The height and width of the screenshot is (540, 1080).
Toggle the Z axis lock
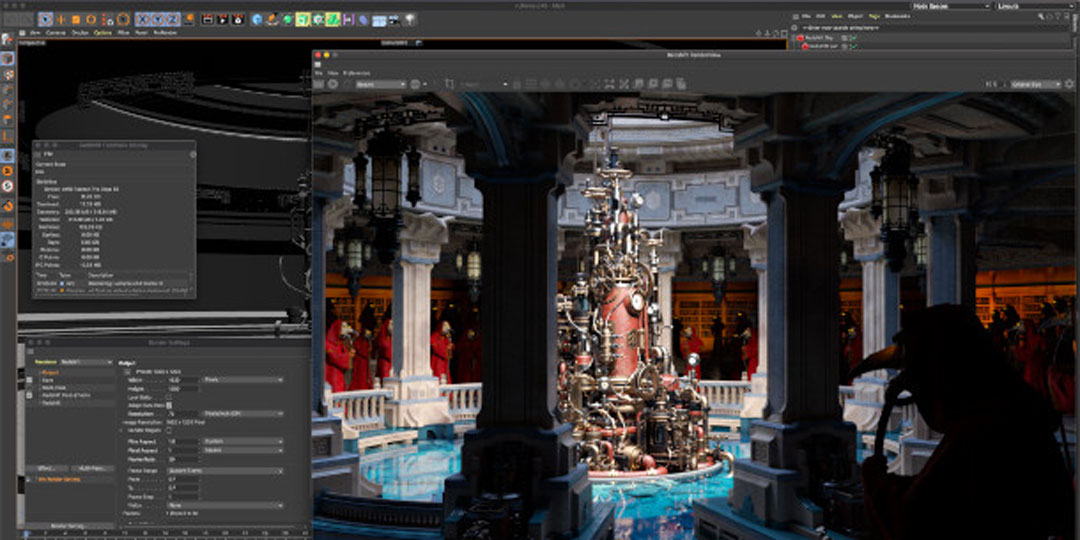[x=173, y=19]
